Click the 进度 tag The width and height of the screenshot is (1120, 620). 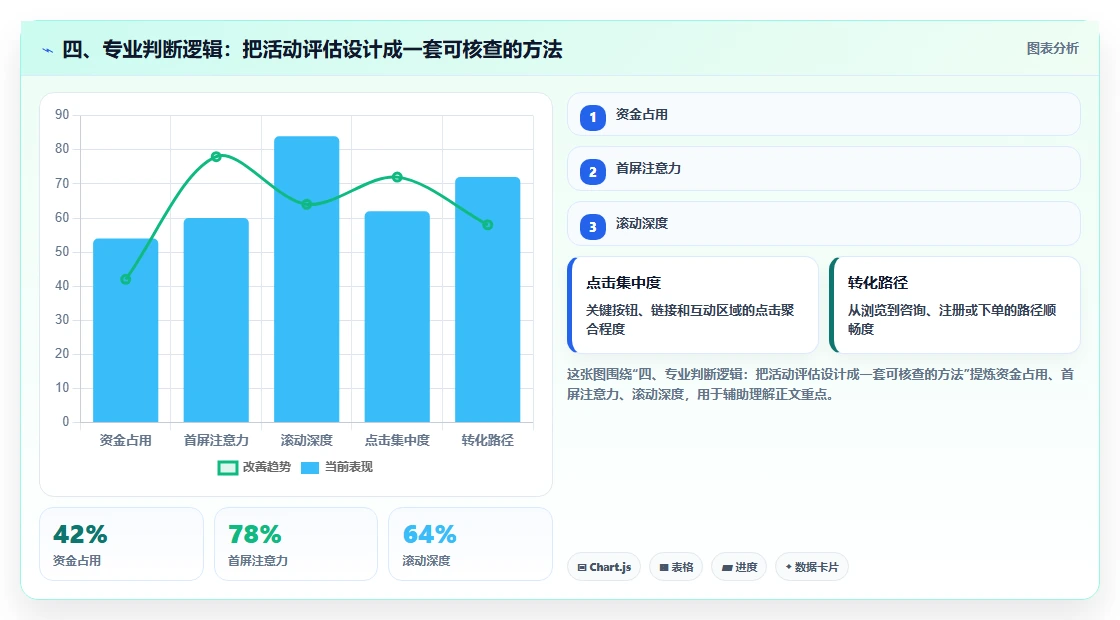[x=739, y=567]
